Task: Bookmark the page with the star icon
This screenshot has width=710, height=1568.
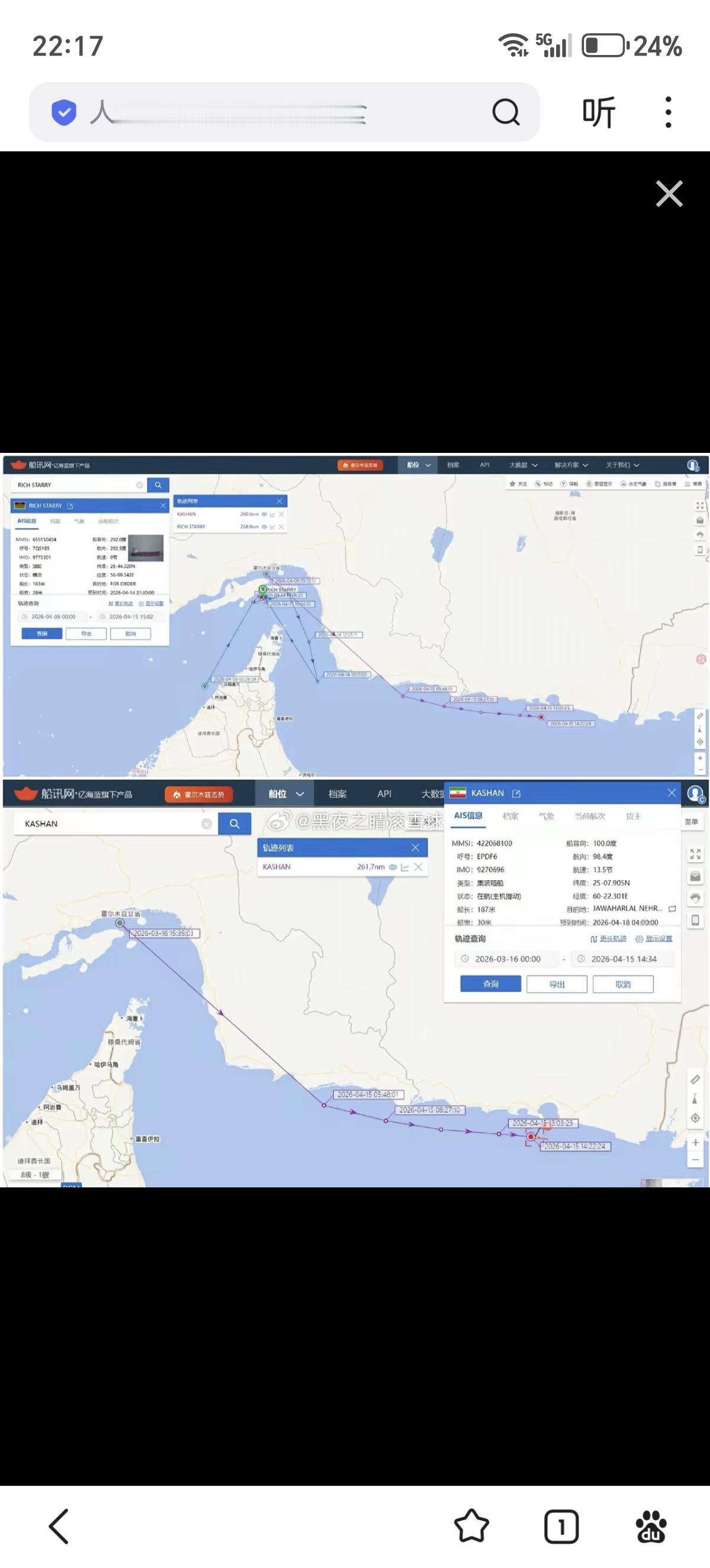Action: [472, 1526]
